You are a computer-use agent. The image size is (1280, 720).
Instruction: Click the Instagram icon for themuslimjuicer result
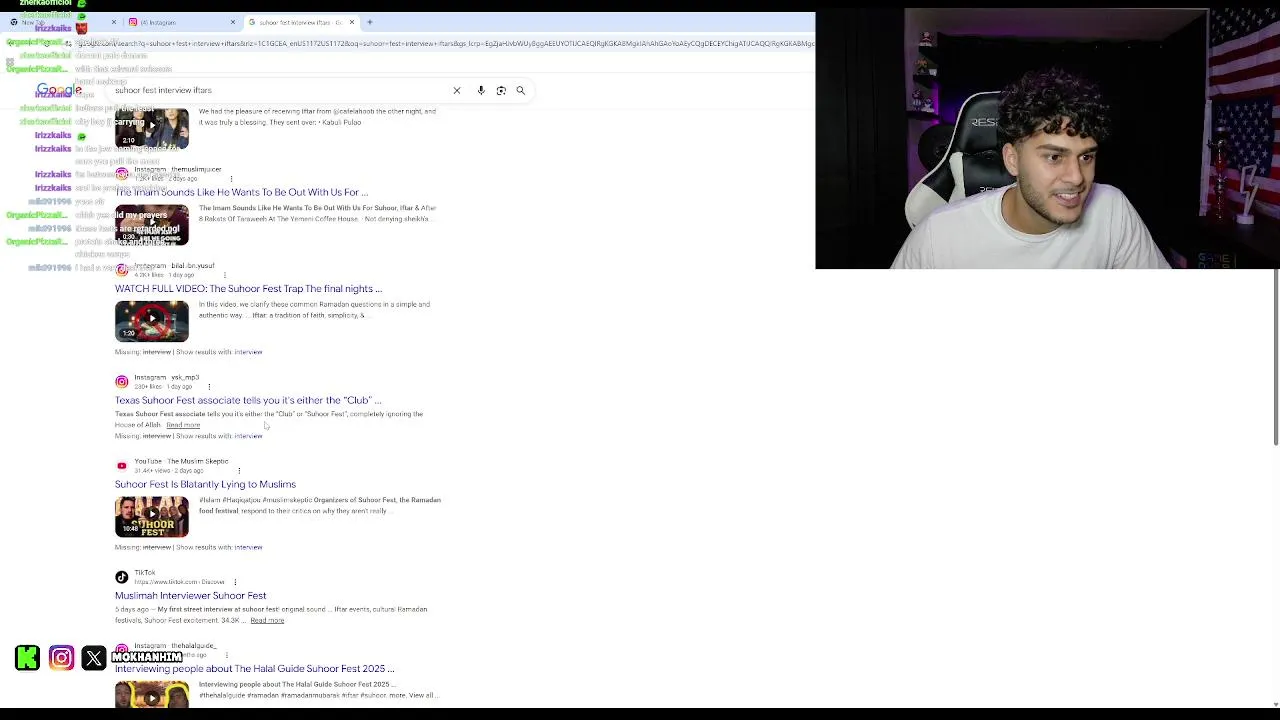pyautogui.click(x=122, y=173)
